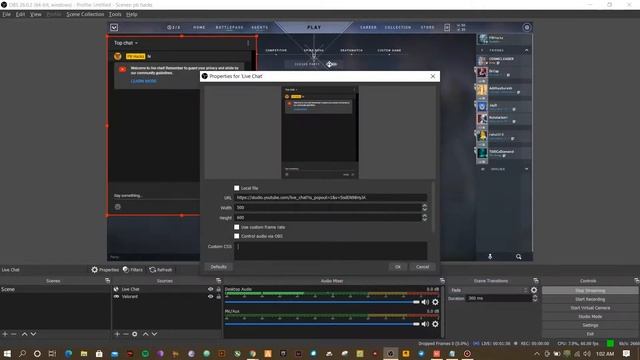This screenshot has width=640, height=360.
Task: Click the emoji icon in chat preview
Action: pos(118,207)
